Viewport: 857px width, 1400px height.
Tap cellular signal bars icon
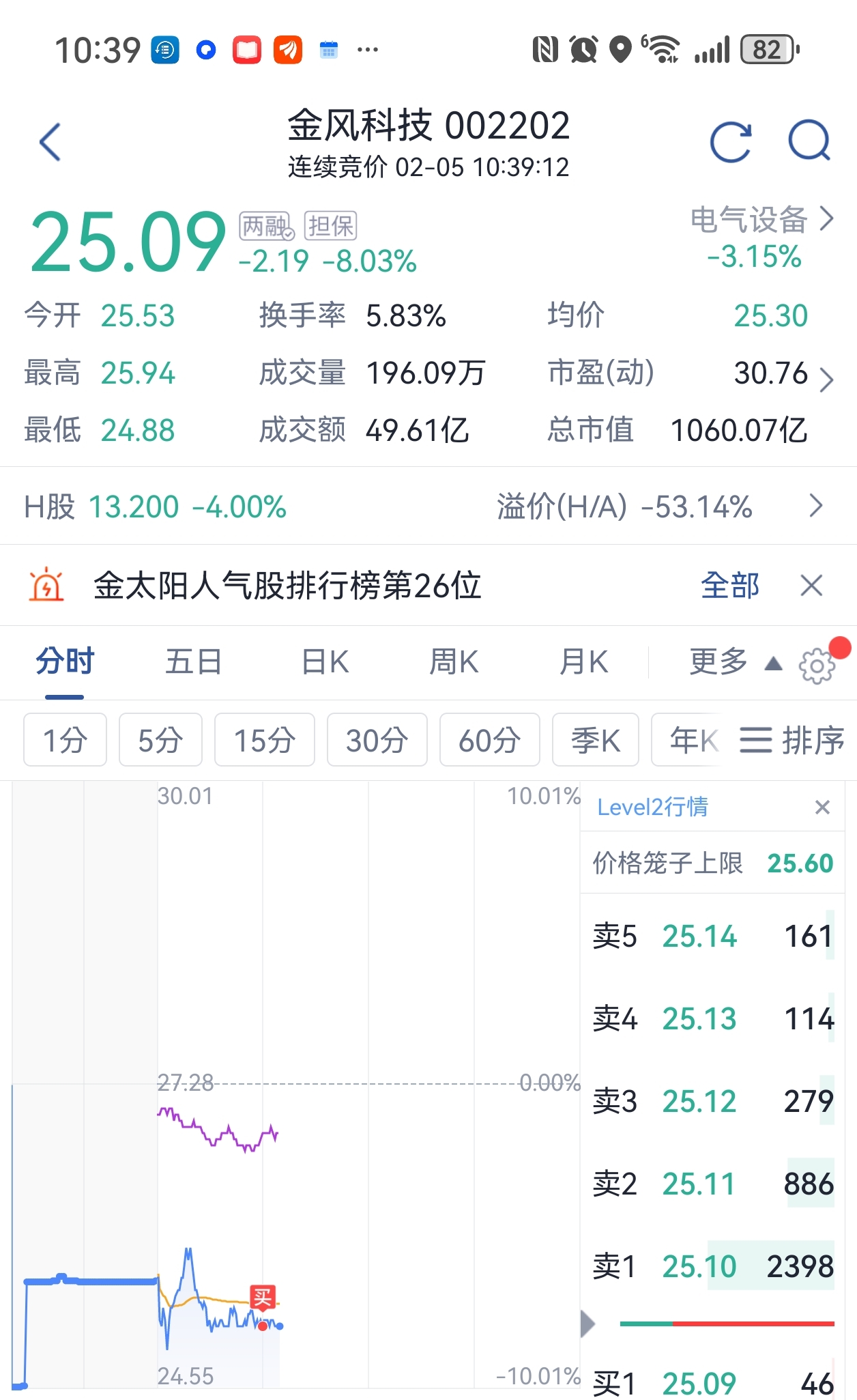pos(712,49)
